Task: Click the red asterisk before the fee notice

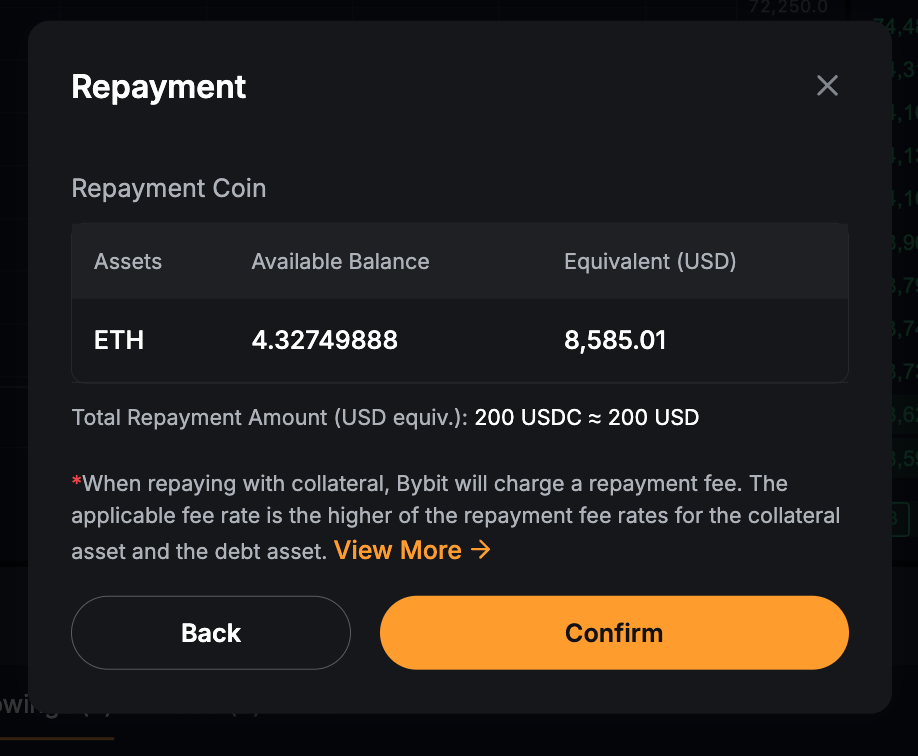Action: (76, 484)
